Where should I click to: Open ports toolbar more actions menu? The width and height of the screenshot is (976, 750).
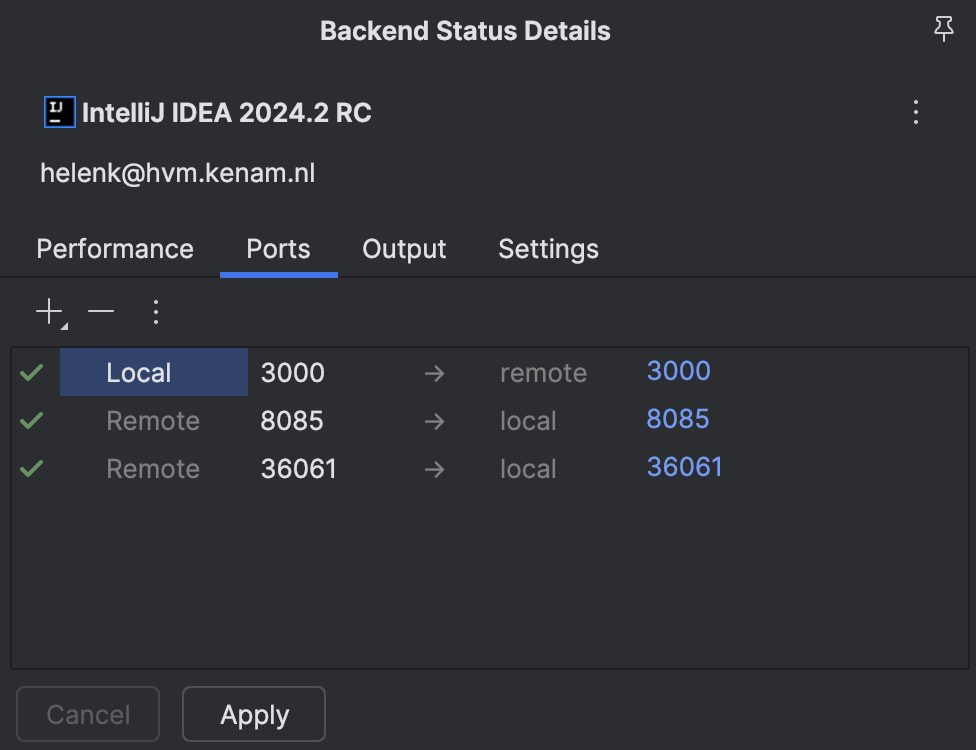[155, 312]
